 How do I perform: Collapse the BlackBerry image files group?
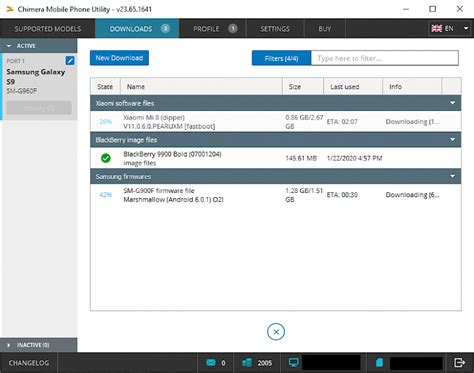tap(452, 140)
